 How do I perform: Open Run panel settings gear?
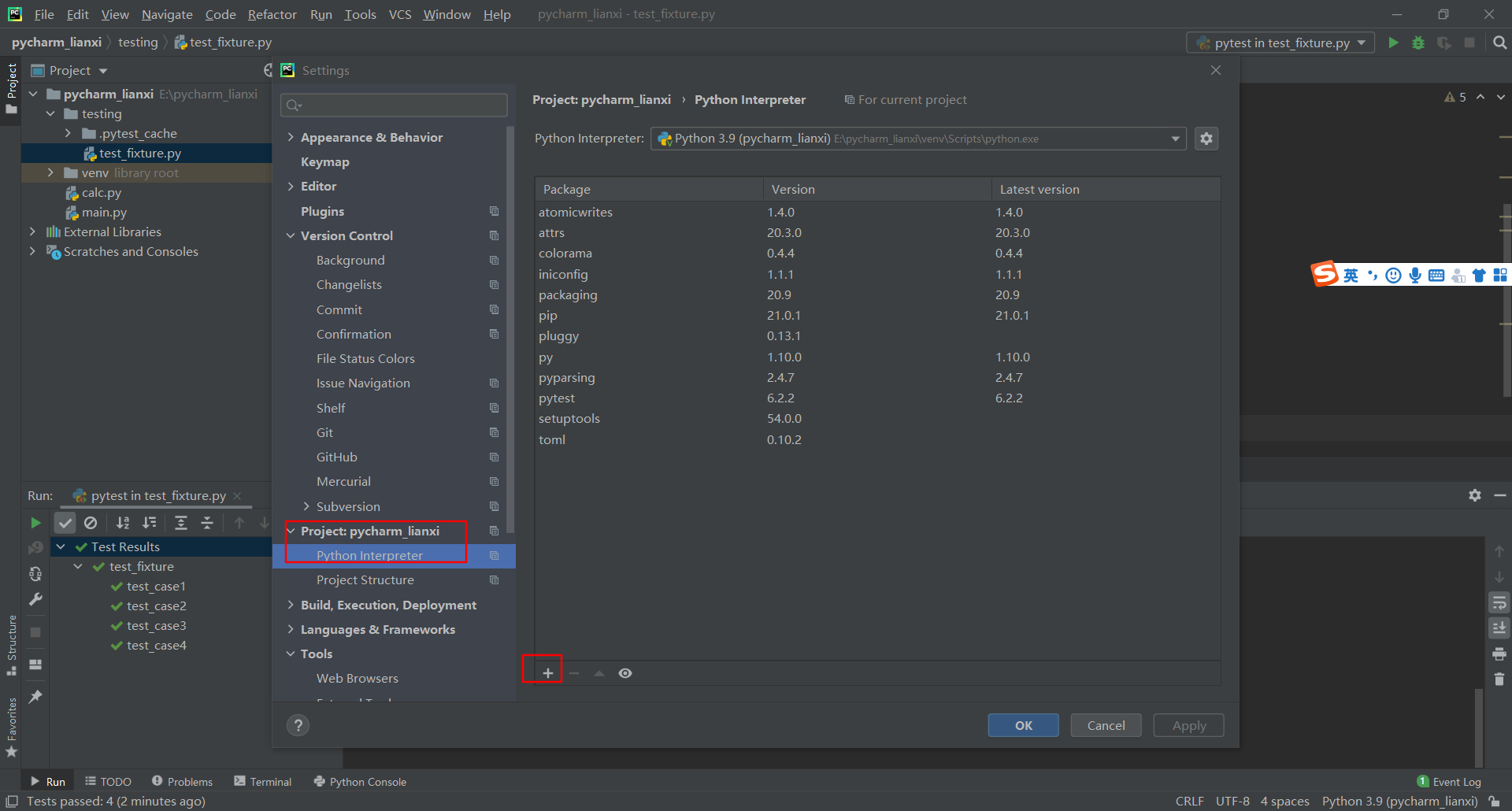point(1475,495)
